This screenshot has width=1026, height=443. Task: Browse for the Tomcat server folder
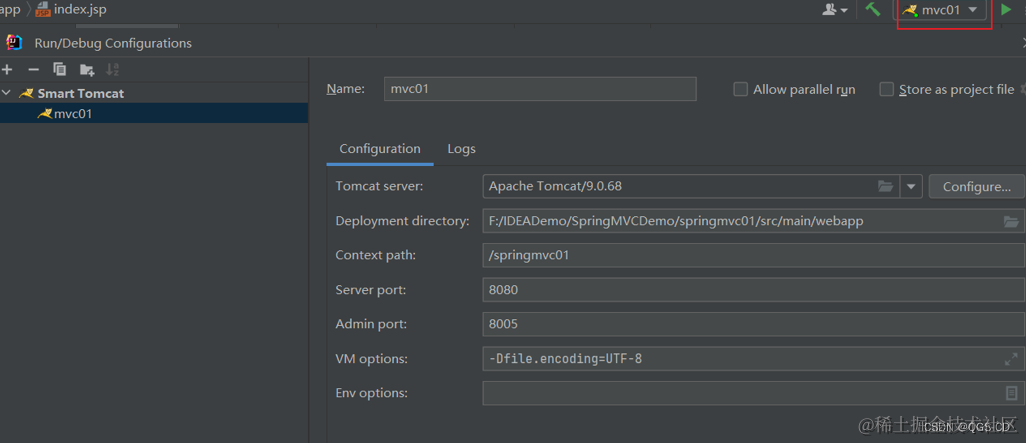[x=885, y=186]
